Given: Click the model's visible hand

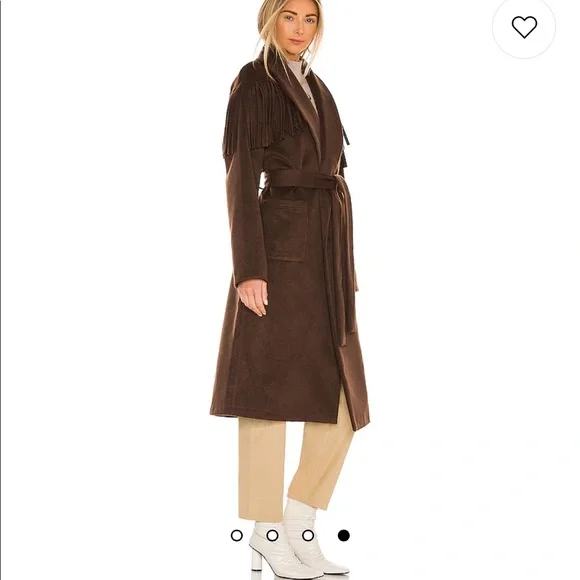Looking at the screenshot, I should point(253,297).
